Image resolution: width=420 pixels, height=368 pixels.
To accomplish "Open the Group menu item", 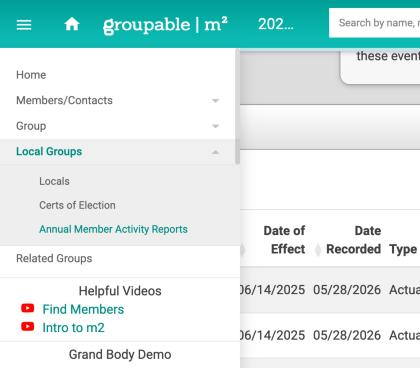I will 31,126.
